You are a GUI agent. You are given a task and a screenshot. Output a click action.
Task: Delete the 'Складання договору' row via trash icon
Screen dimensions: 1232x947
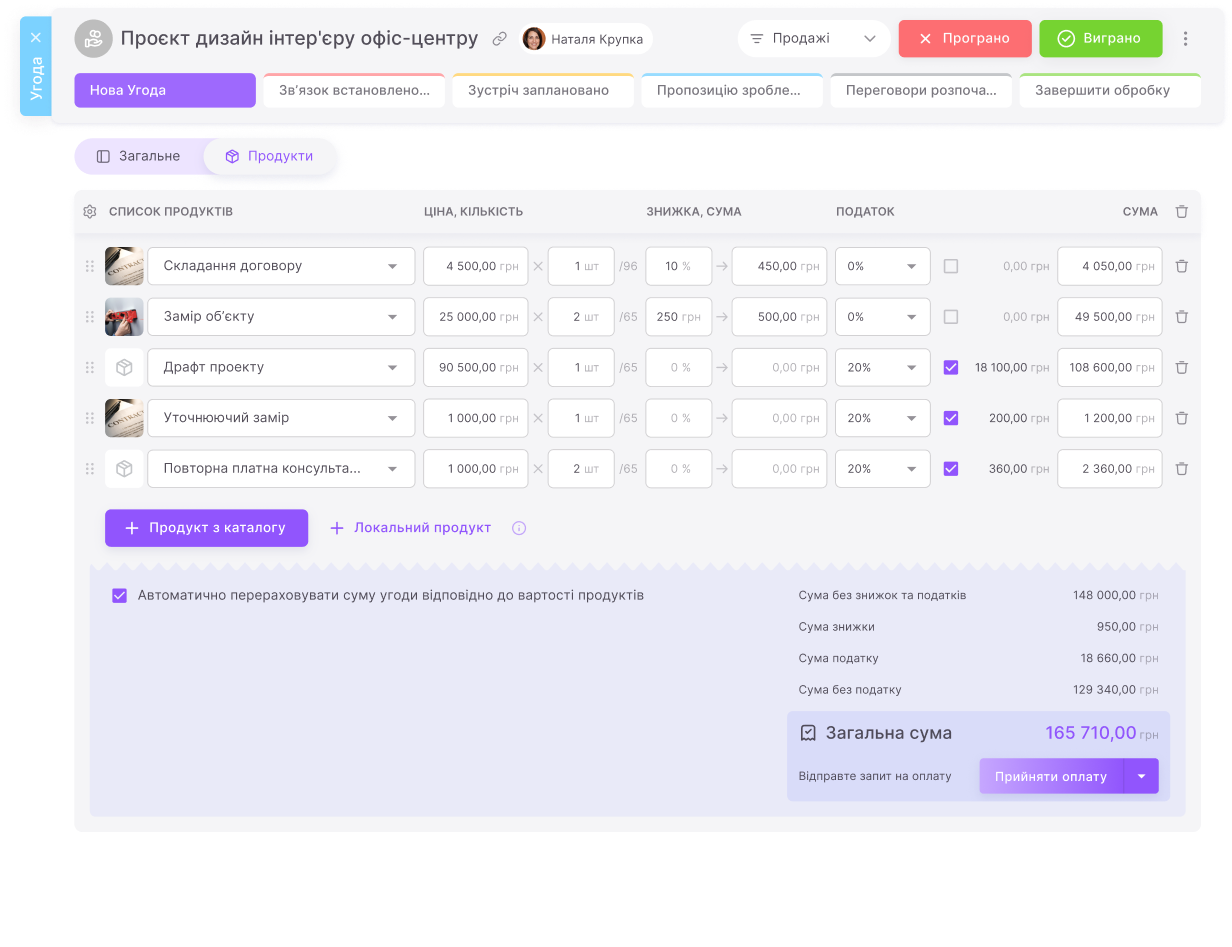coord(1182,266)
